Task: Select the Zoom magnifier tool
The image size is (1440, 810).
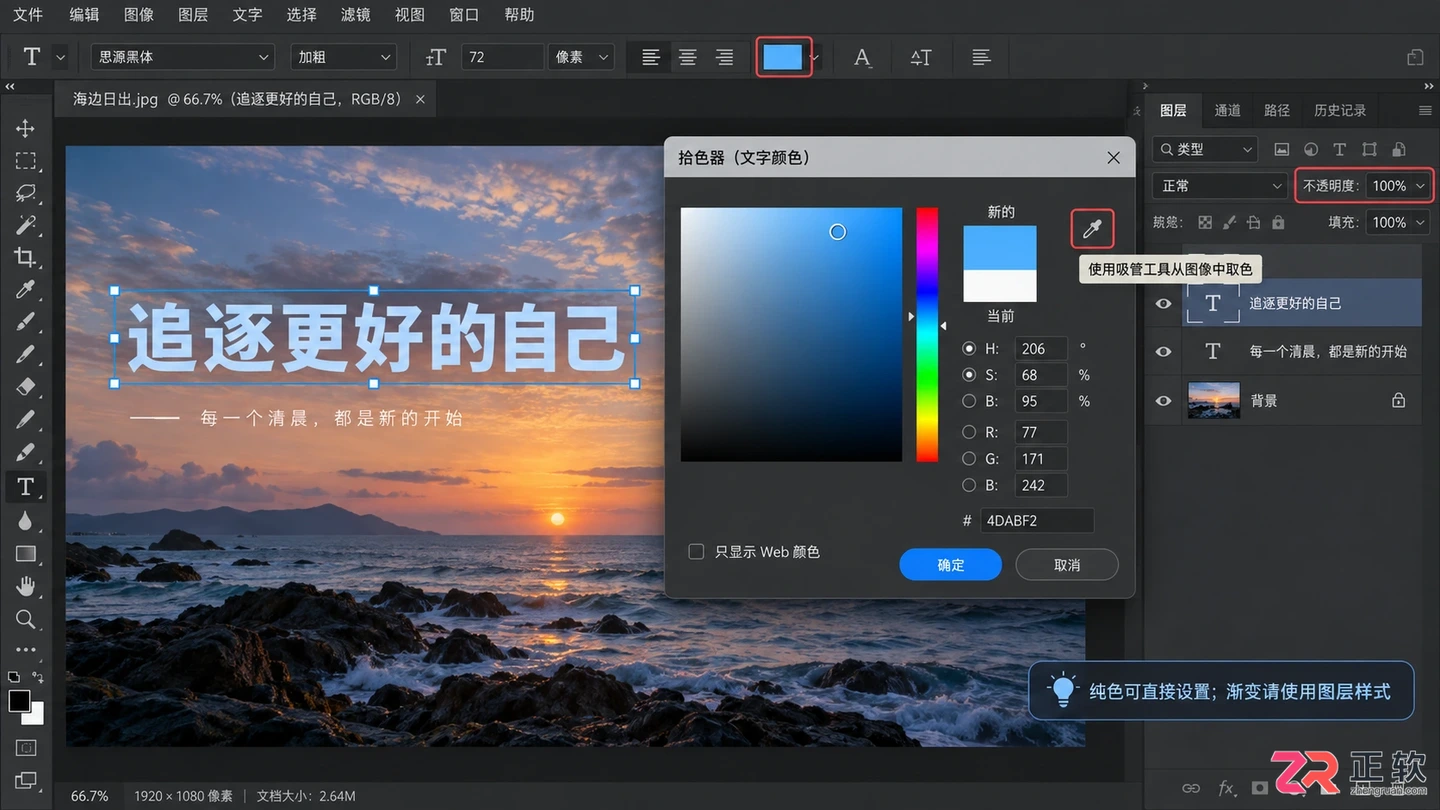Action: (x=26, y=619)
